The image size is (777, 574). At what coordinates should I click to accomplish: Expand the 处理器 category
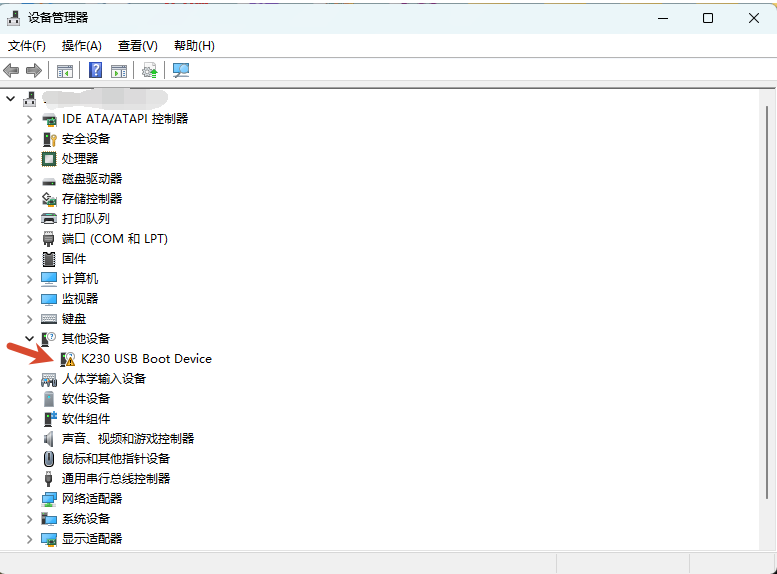click(30, 159)
